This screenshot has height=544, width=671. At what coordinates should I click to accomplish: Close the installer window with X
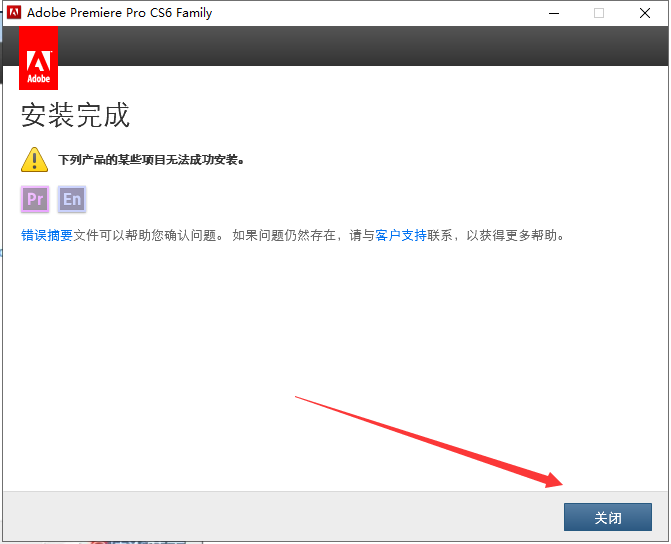[x=644, y=13]
